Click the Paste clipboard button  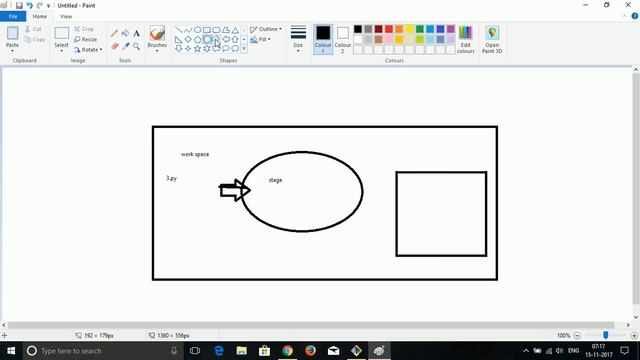(12, 34)
